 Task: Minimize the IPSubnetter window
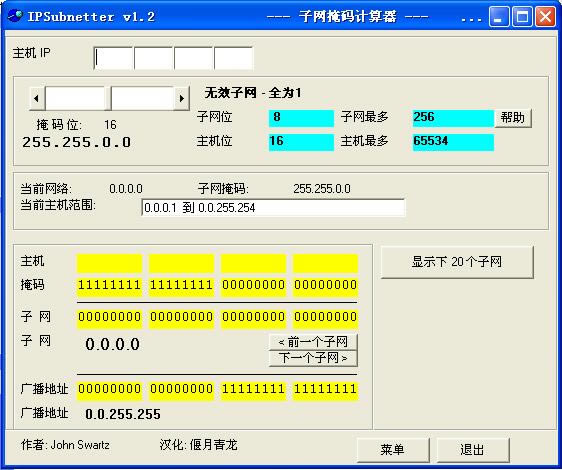(498, 16)
